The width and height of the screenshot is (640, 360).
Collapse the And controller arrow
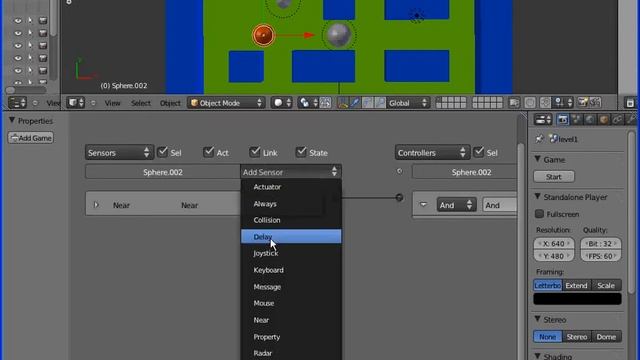tap(423, 204)
